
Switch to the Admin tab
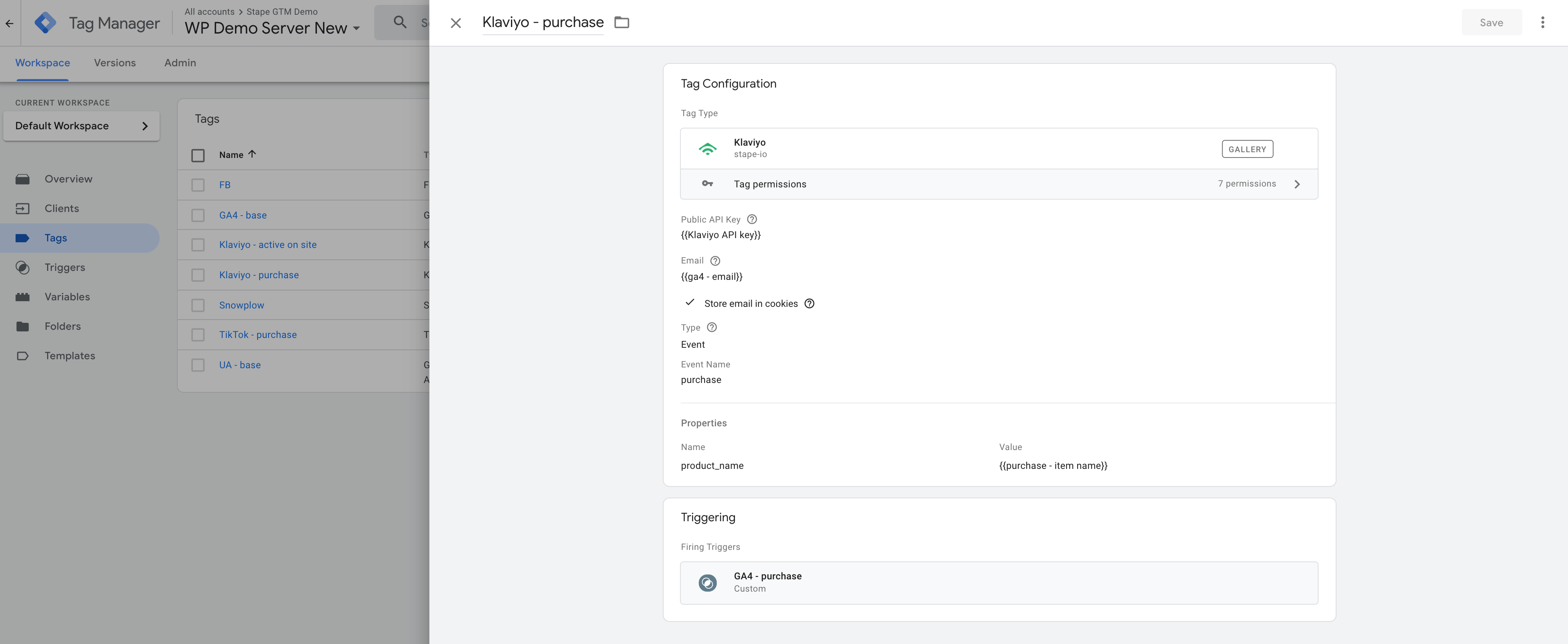pos(180,63)
